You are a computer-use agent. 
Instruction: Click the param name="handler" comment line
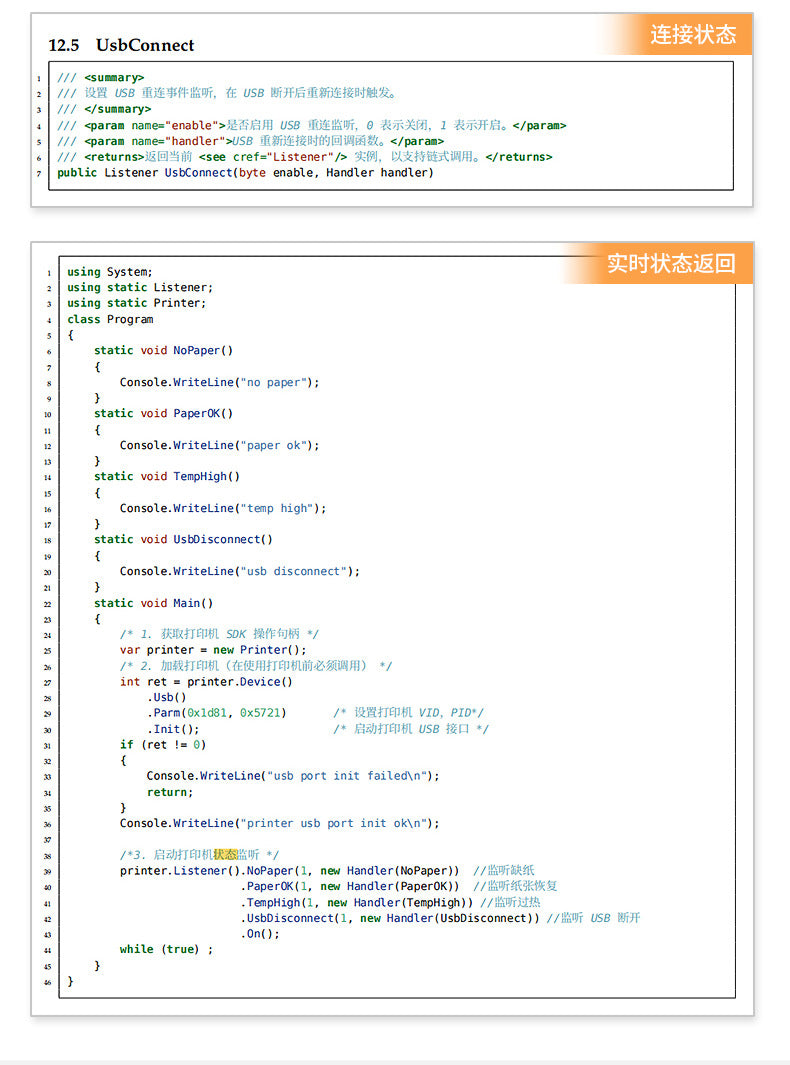pos(251,141)
